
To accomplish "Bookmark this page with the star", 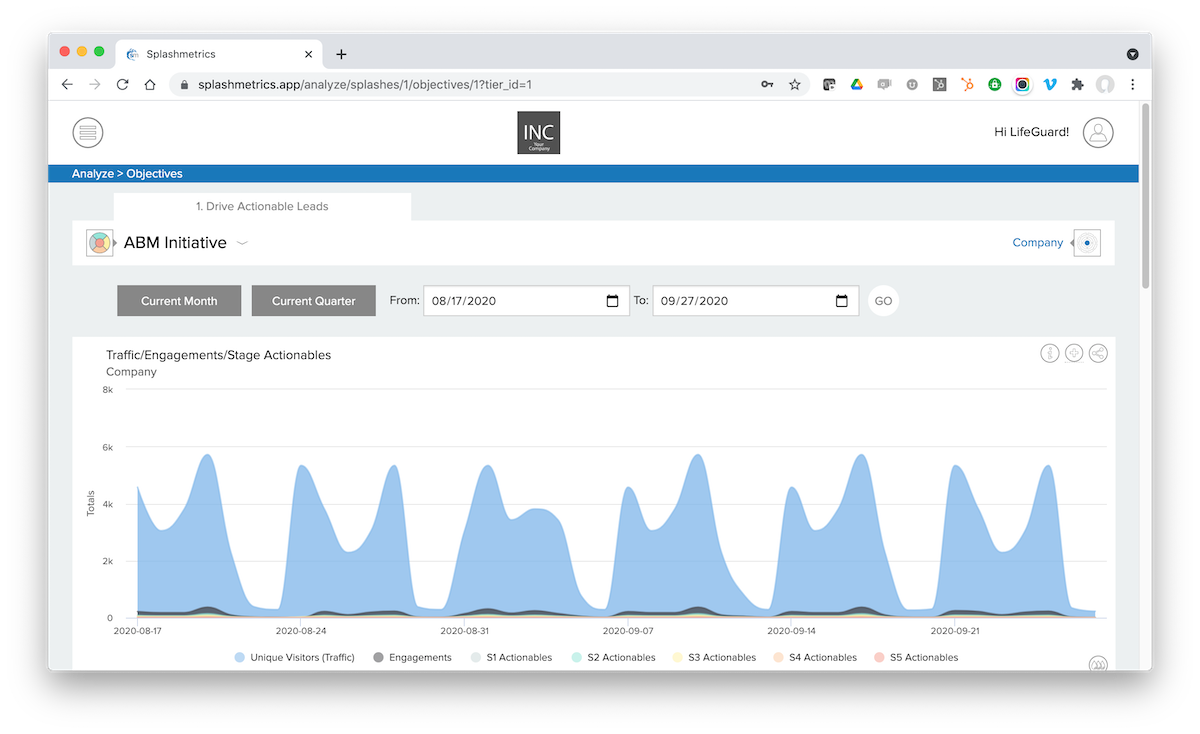I will 795,85.
